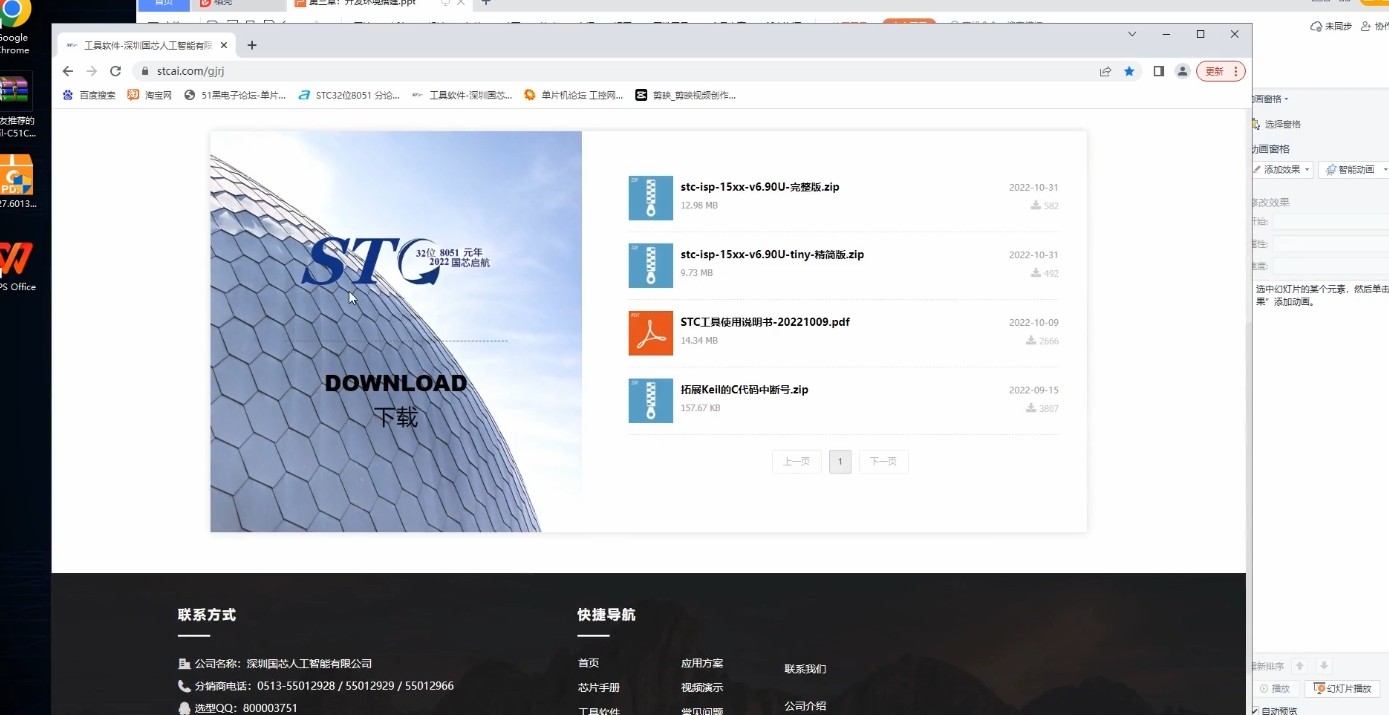Download stc-isp-15xx-v6.90U-完整版.zip
Image resolution: width=1389 pixels, height=715 pixels.
pos(760,187)
